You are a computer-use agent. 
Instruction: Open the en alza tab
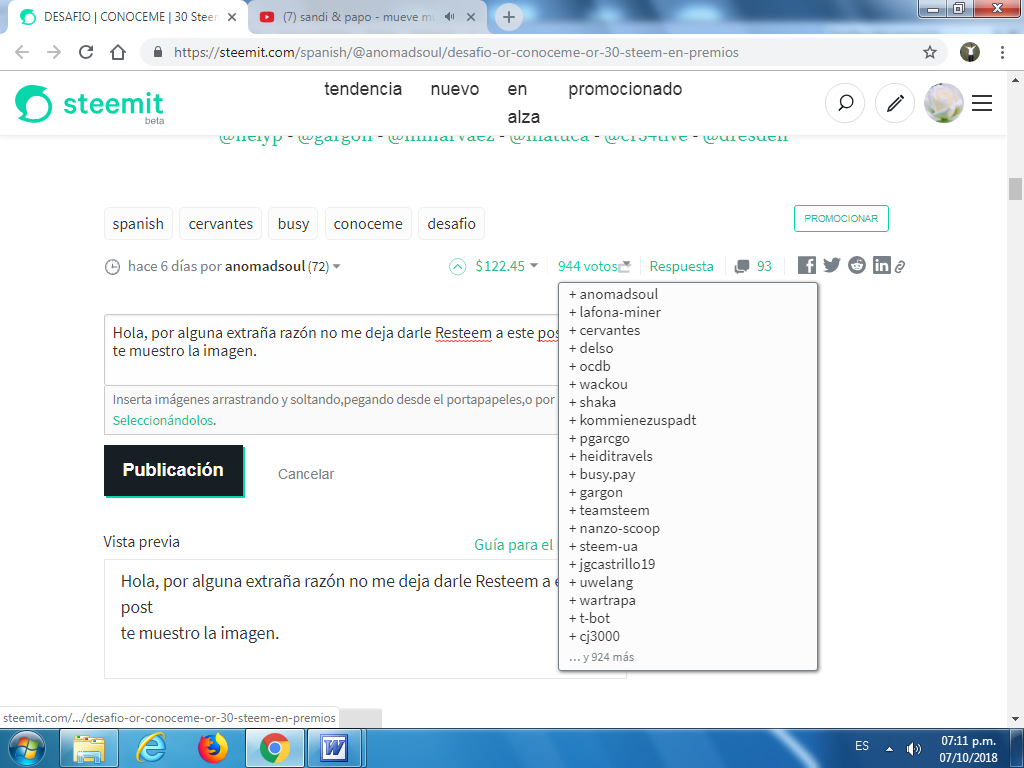[x=524, y=103]
